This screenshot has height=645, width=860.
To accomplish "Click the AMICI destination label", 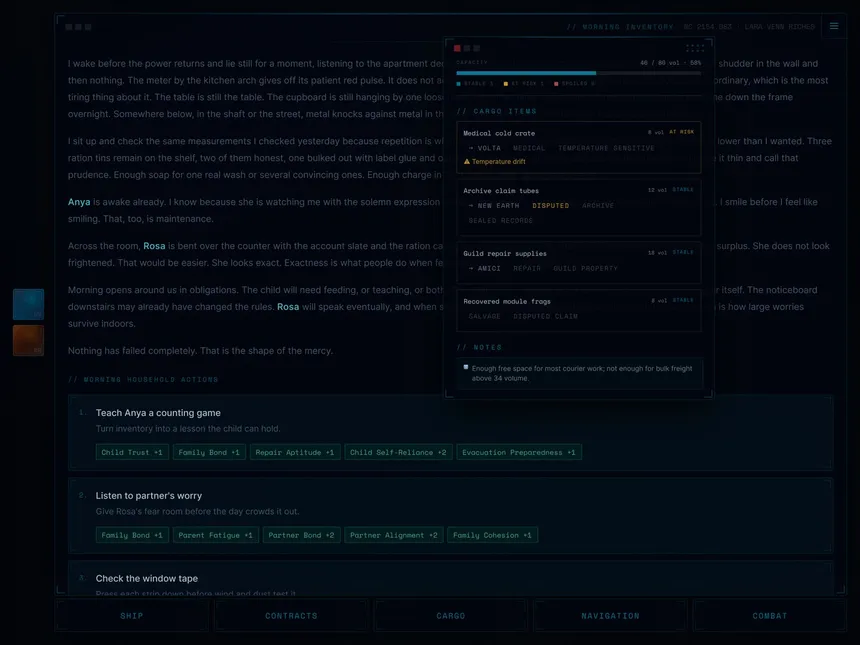I will [484, 268].
